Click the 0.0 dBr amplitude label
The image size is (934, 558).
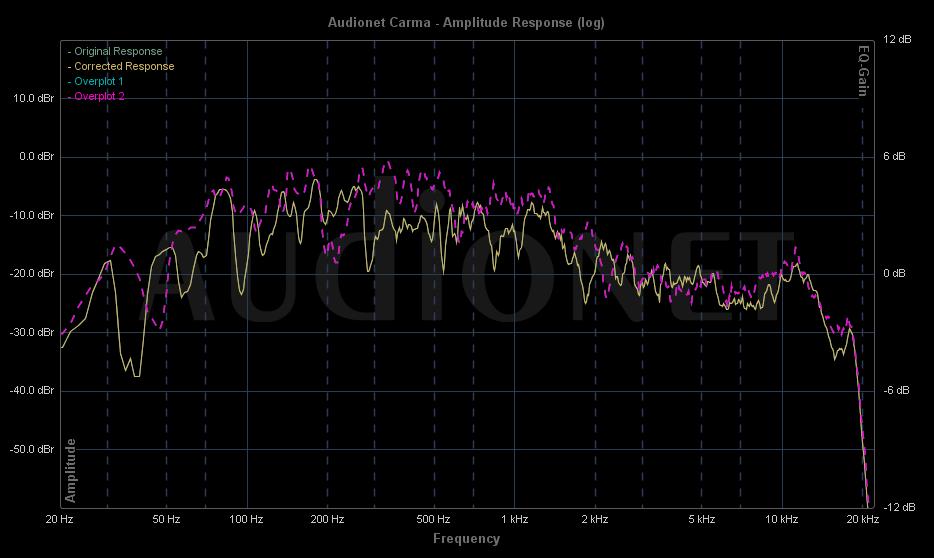(x=36, y=157)
